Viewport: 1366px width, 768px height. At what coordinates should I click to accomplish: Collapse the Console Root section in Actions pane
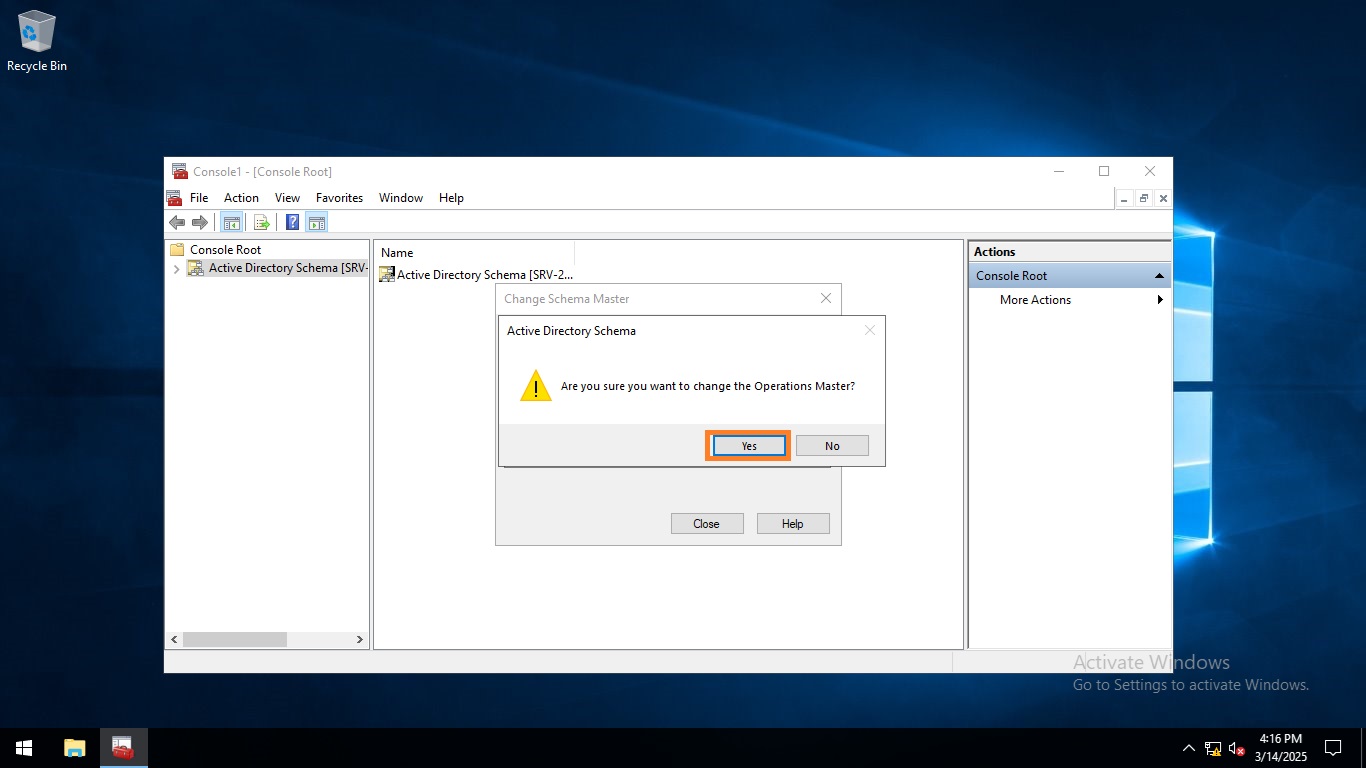coord(1159,276)
